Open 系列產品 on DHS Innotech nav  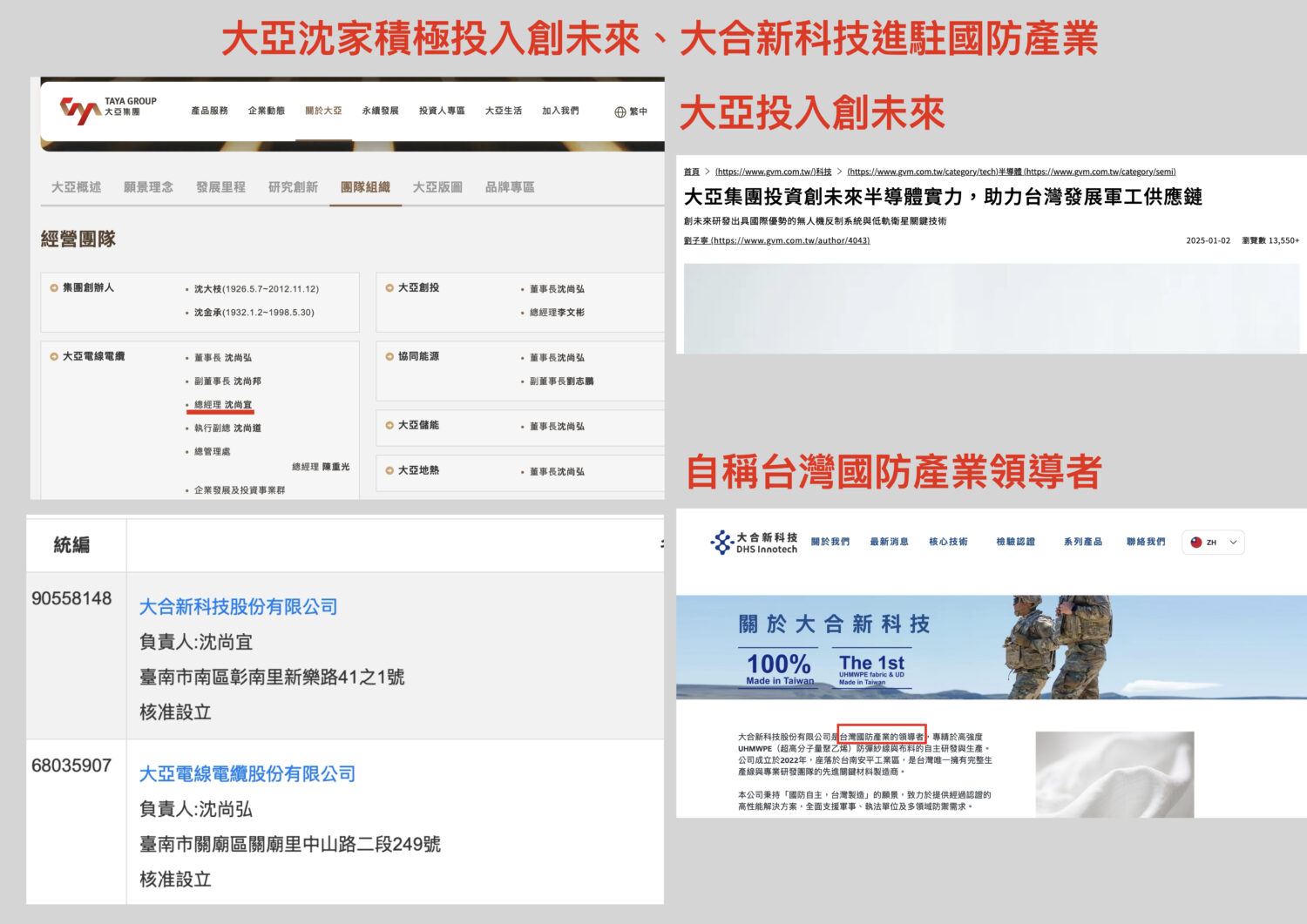click(1082, 542)
